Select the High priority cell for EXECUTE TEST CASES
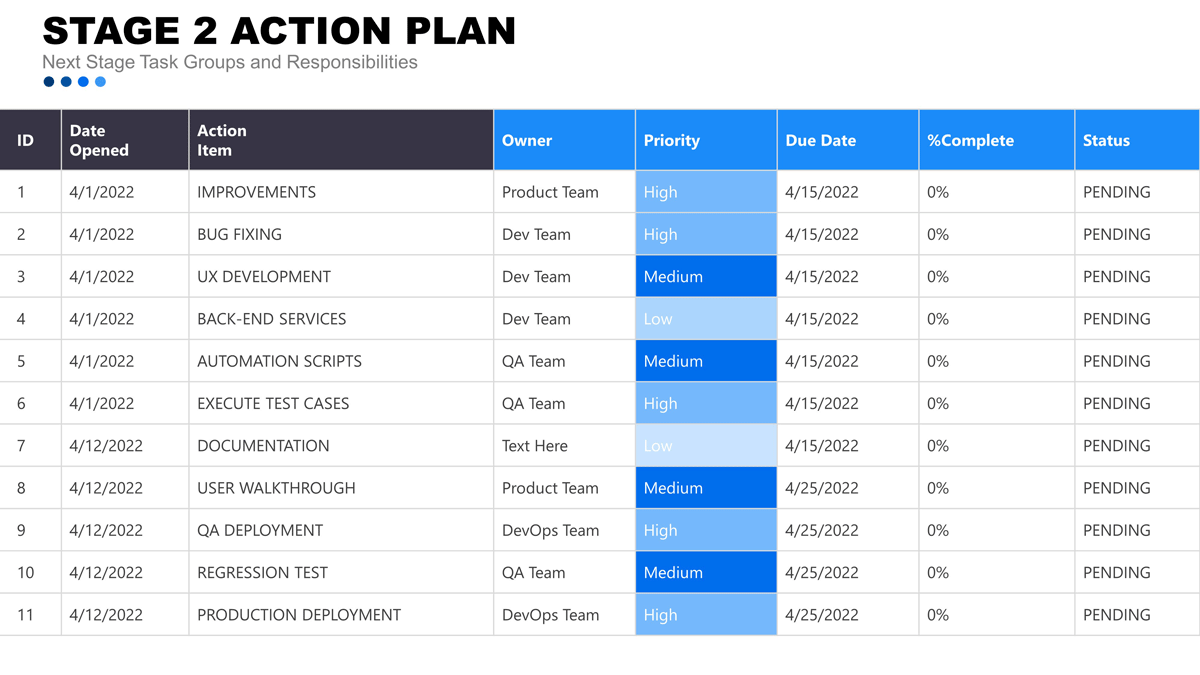 [707, 403]
